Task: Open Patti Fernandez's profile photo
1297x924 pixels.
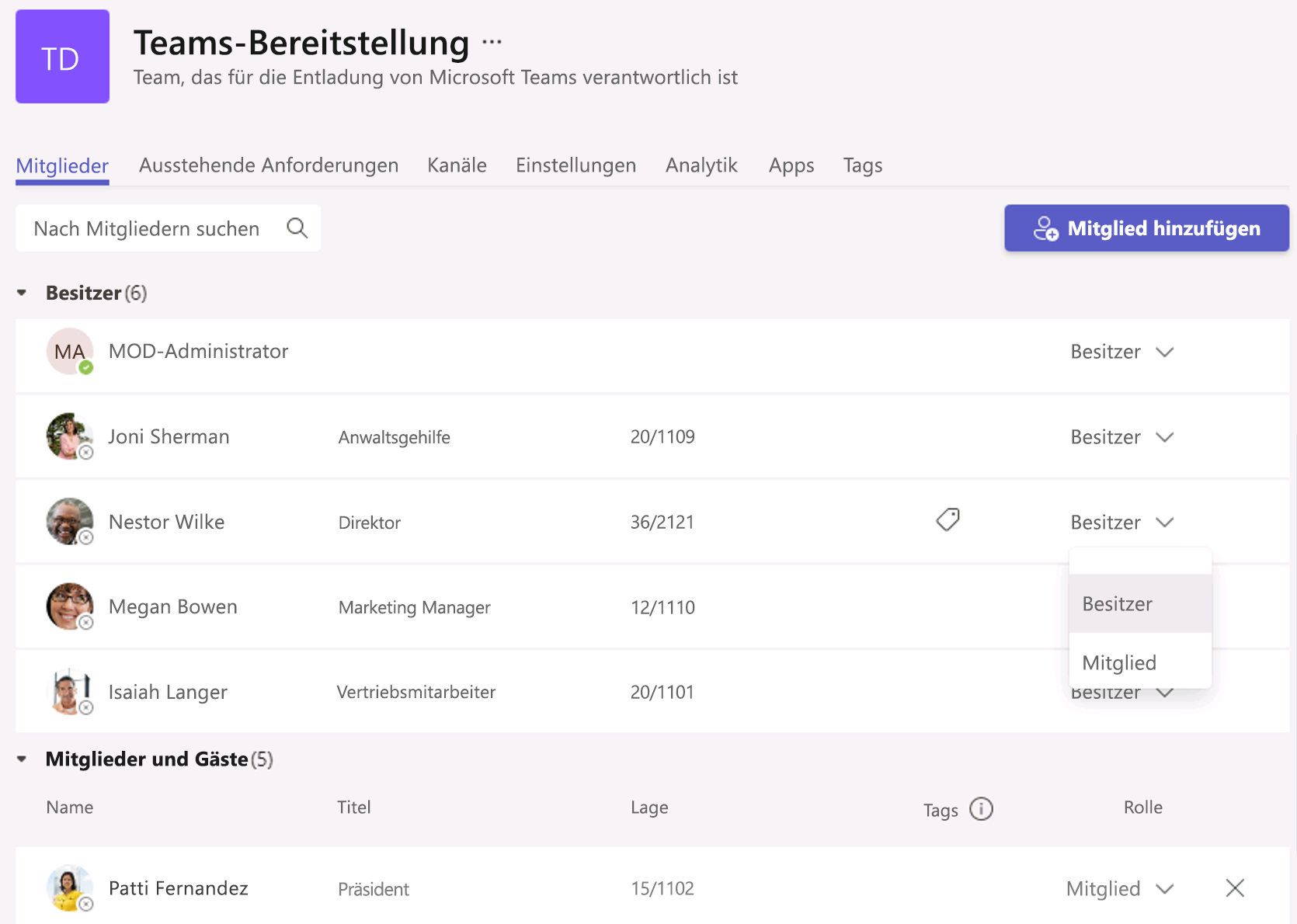Action: point(70,888)
